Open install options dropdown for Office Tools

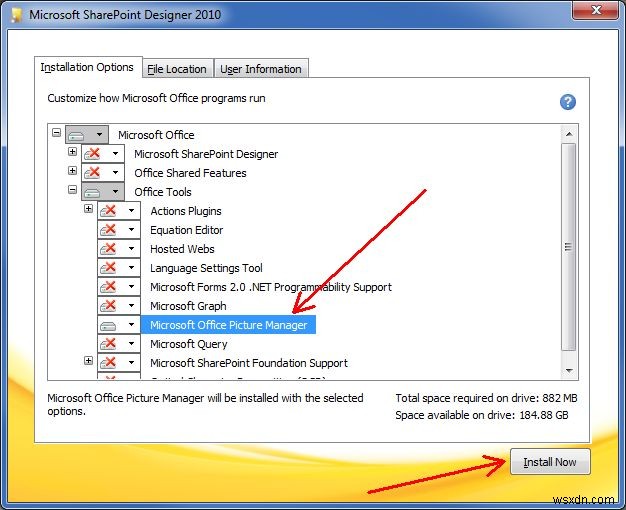(x=115, y=192)
